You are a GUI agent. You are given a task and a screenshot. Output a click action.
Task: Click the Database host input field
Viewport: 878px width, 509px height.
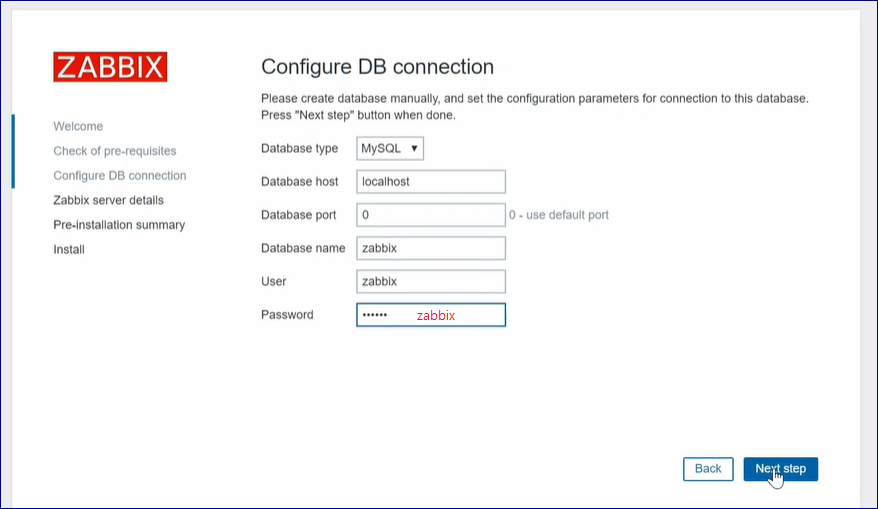[431, 181]
